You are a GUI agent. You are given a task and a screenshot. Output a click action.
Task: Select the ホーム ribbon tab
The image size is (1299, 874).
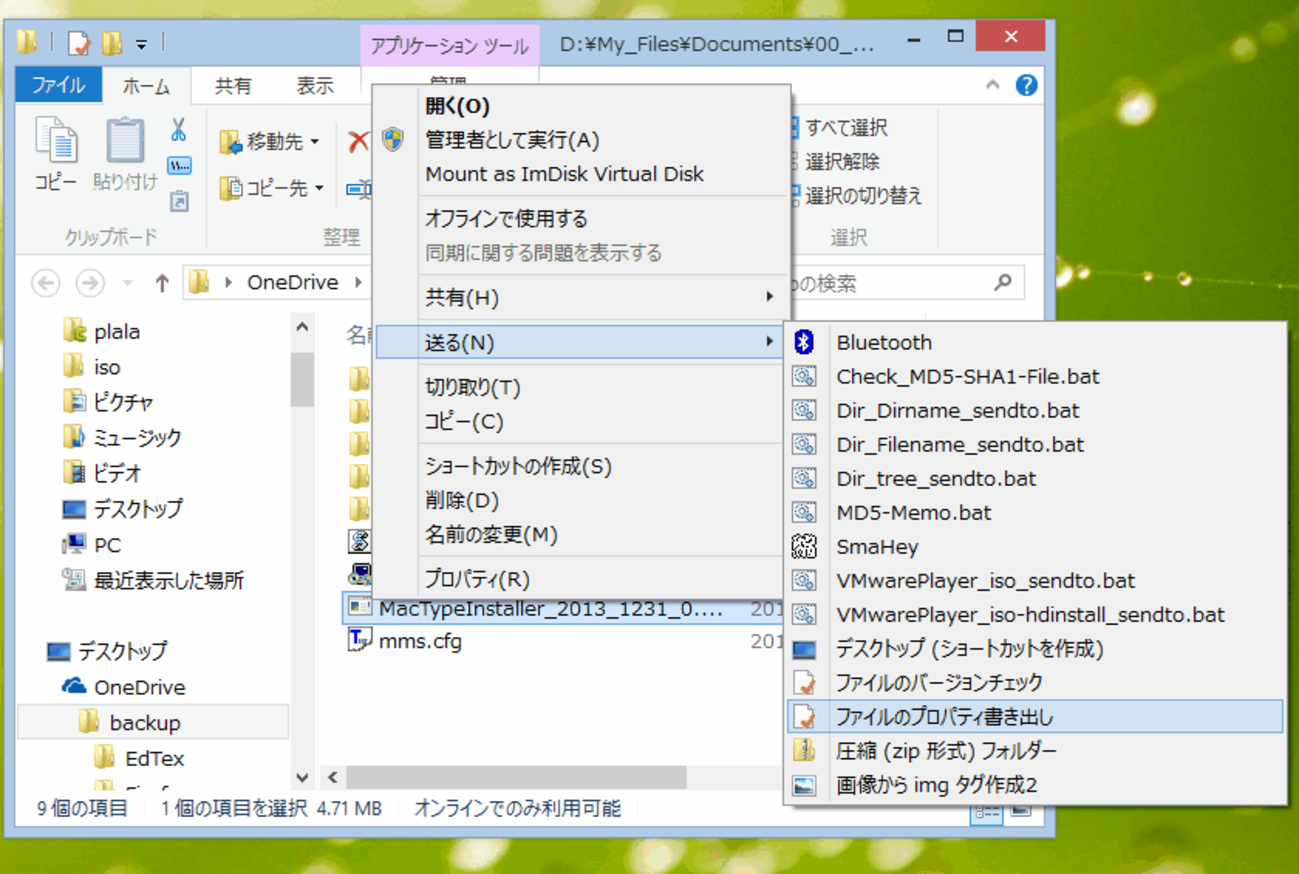146,86
